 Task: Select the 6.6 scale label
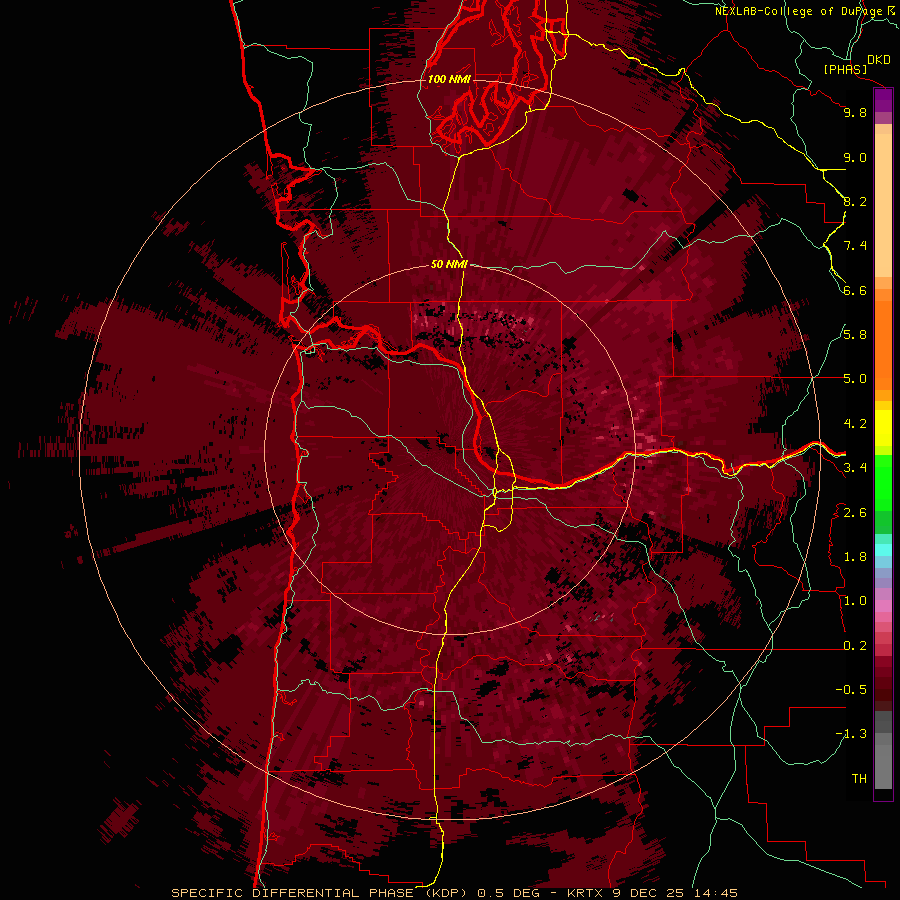855,290
